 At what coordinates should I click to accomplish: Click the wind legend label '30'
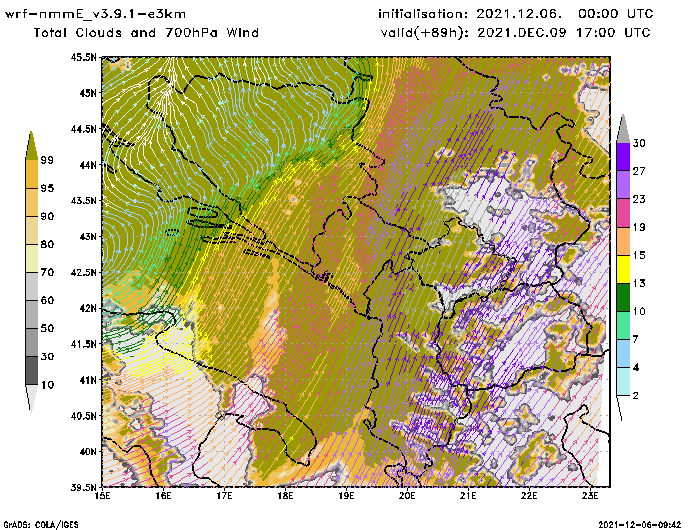[x=639, y=143]
